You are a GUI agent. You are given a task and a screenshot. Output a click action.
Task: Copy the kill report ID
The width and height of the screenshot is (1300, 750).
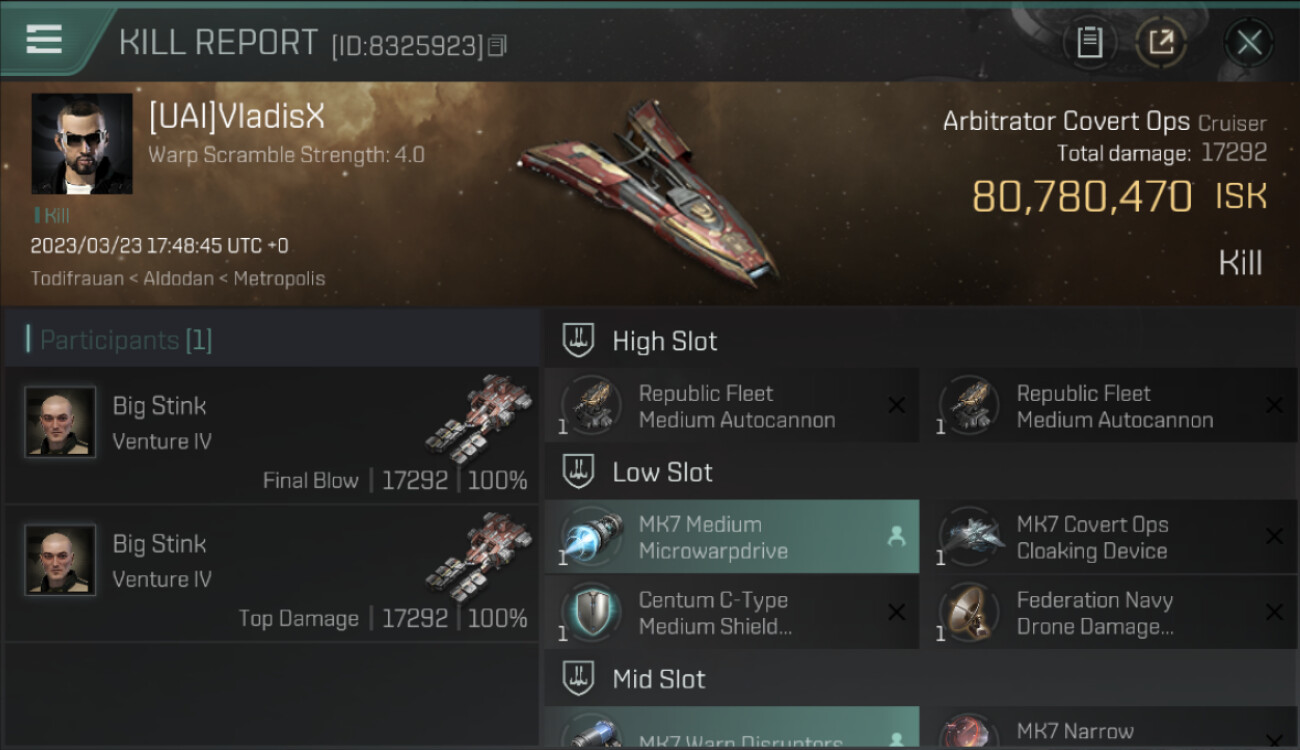(x=498, y=45)
